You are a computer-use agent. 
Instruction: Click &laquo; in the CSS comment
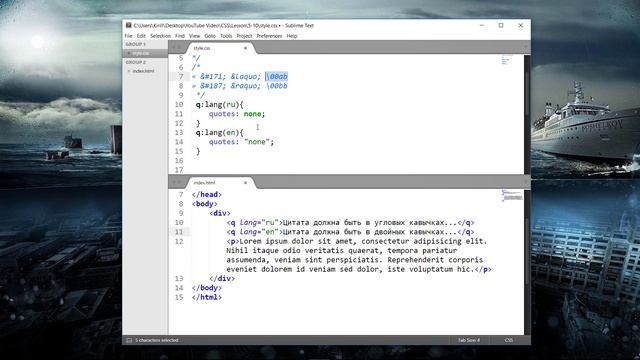[x=246, y=76]
